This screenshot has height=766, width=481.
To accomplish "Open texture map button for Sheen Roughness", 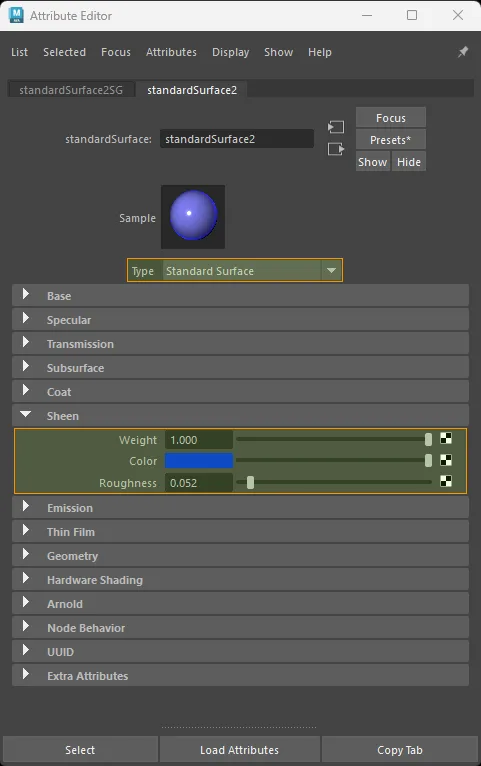I will point(446,482).
